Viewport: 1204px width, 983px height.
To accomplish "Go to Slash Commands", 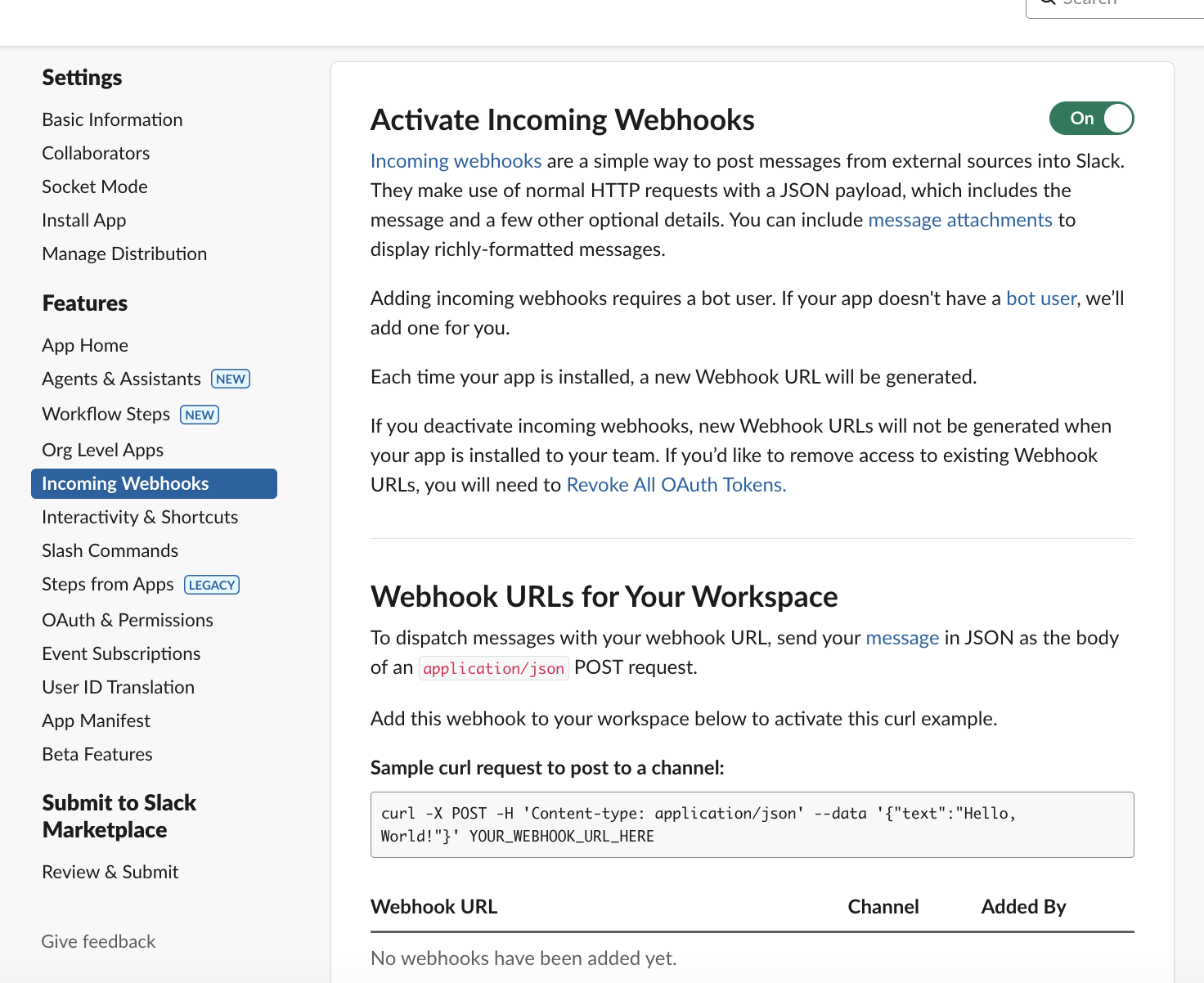I will [110, 550].
